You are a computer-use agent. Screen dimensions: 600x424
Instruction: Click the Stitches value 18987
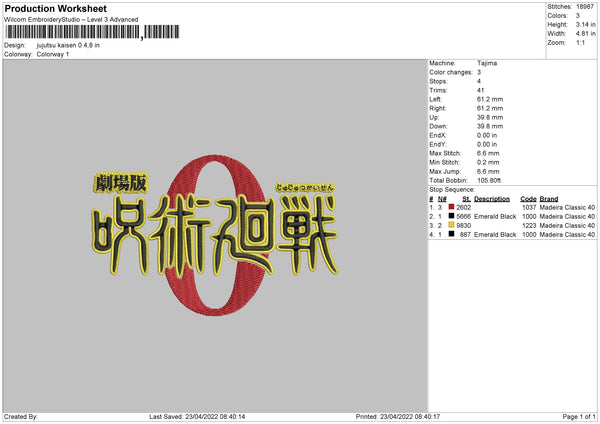[x=585, y=7]
